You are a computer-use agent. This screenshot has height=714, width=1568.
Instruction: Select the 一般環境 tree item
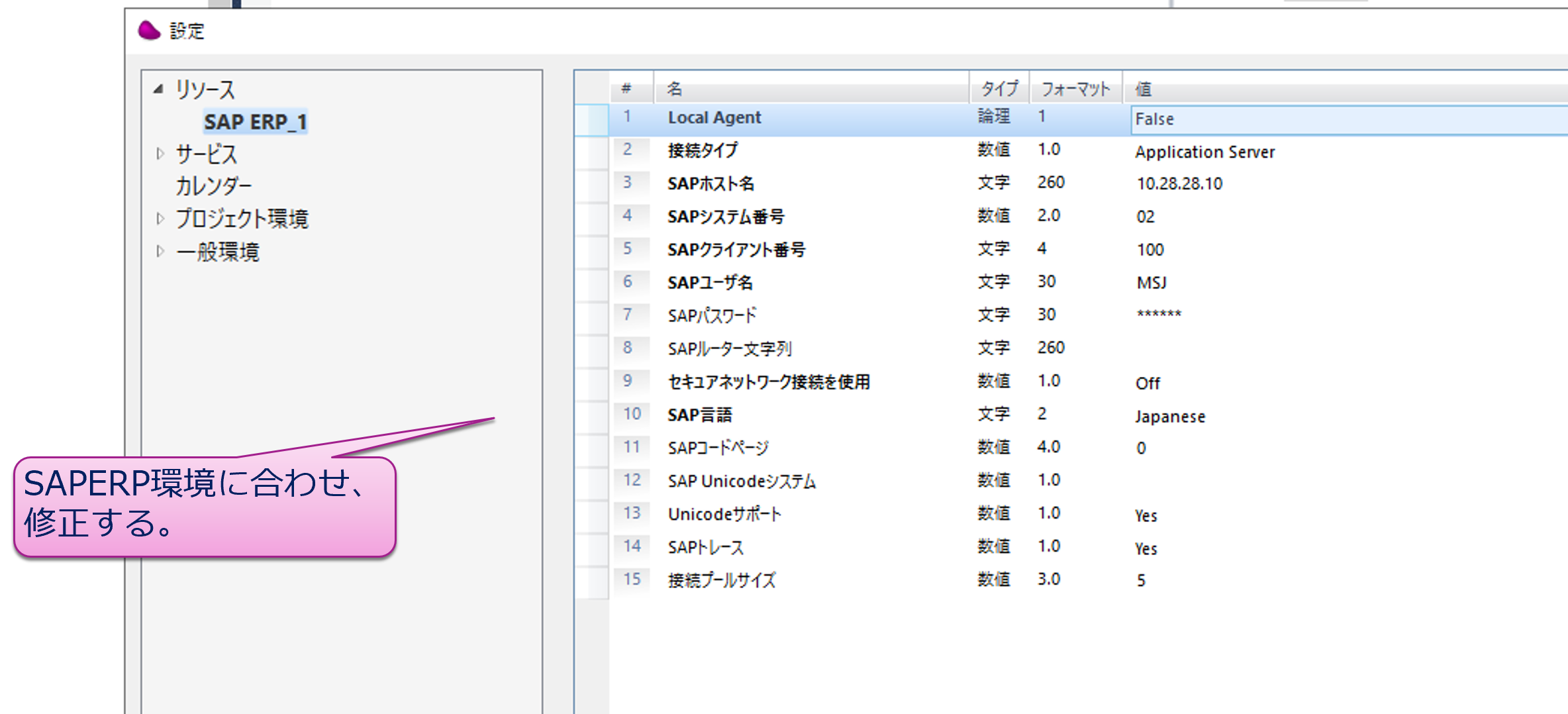tap(218, 251)
